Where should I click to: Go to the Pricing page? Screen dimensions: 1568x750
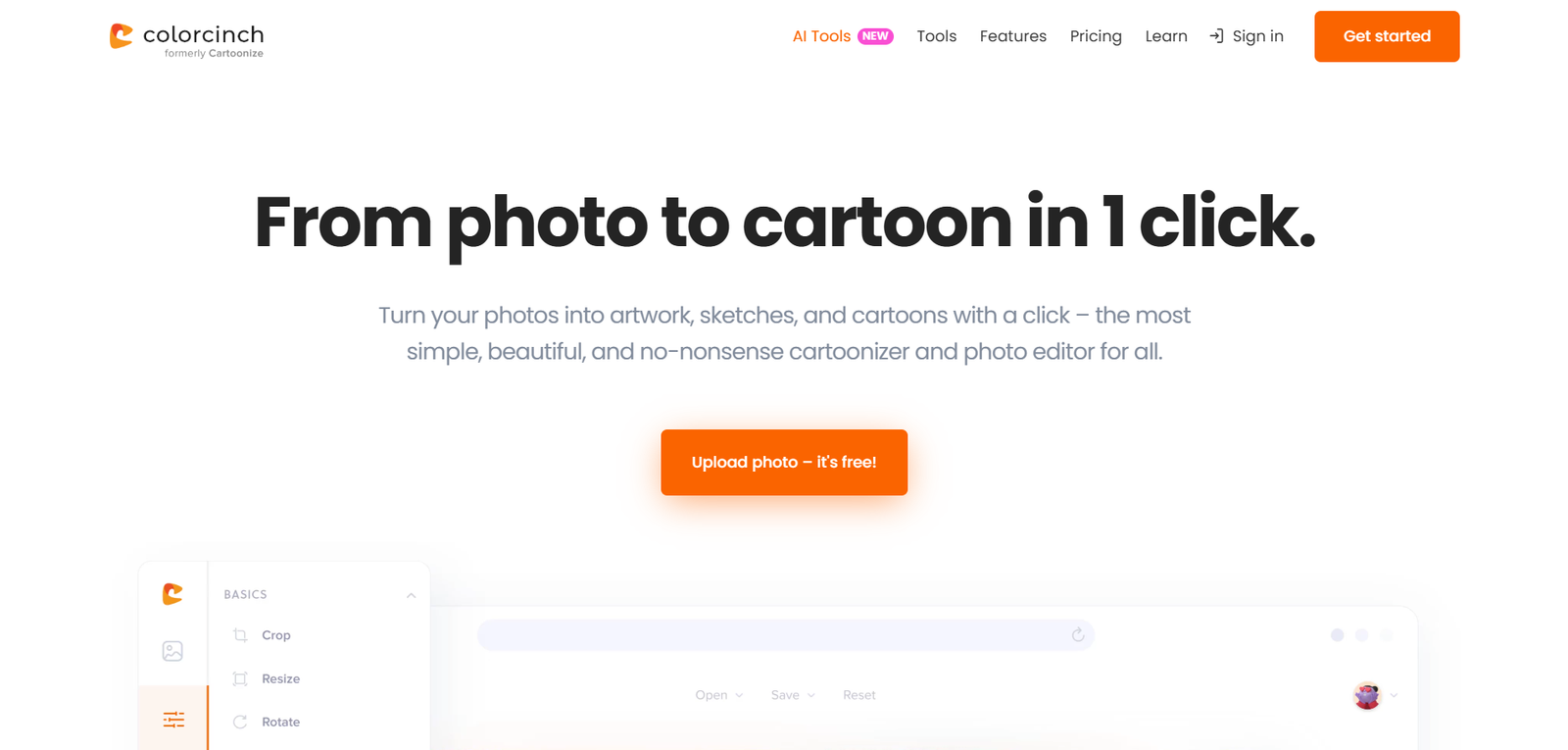(x=1095, y=36)
